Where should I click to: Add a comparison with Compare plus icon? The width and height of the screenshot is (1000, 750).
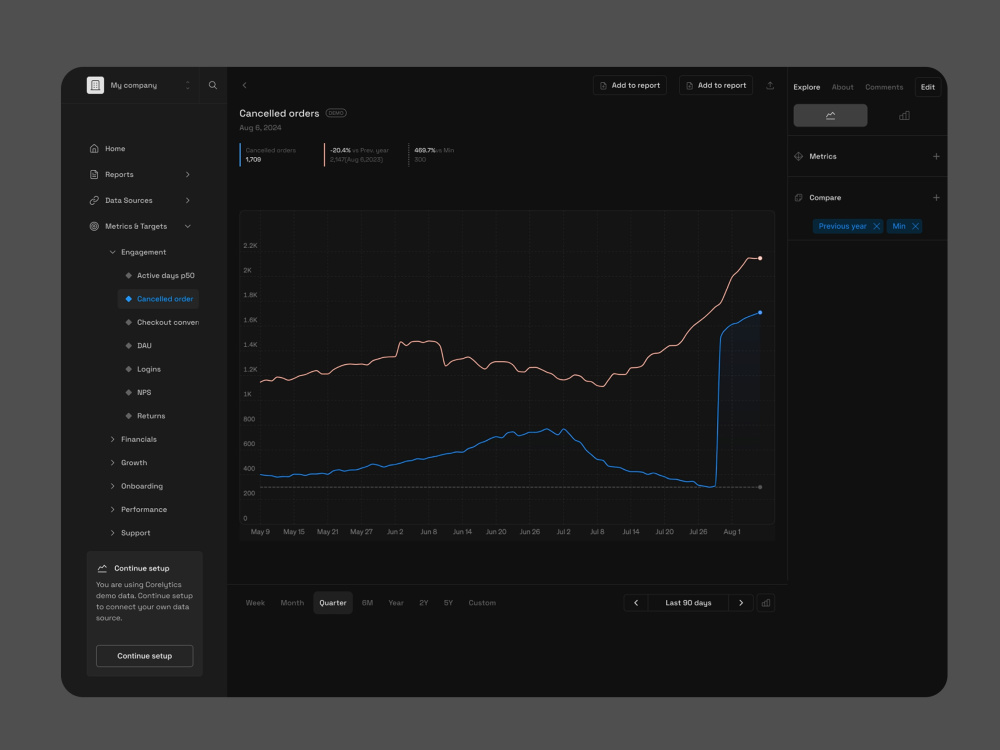point(936,198)
